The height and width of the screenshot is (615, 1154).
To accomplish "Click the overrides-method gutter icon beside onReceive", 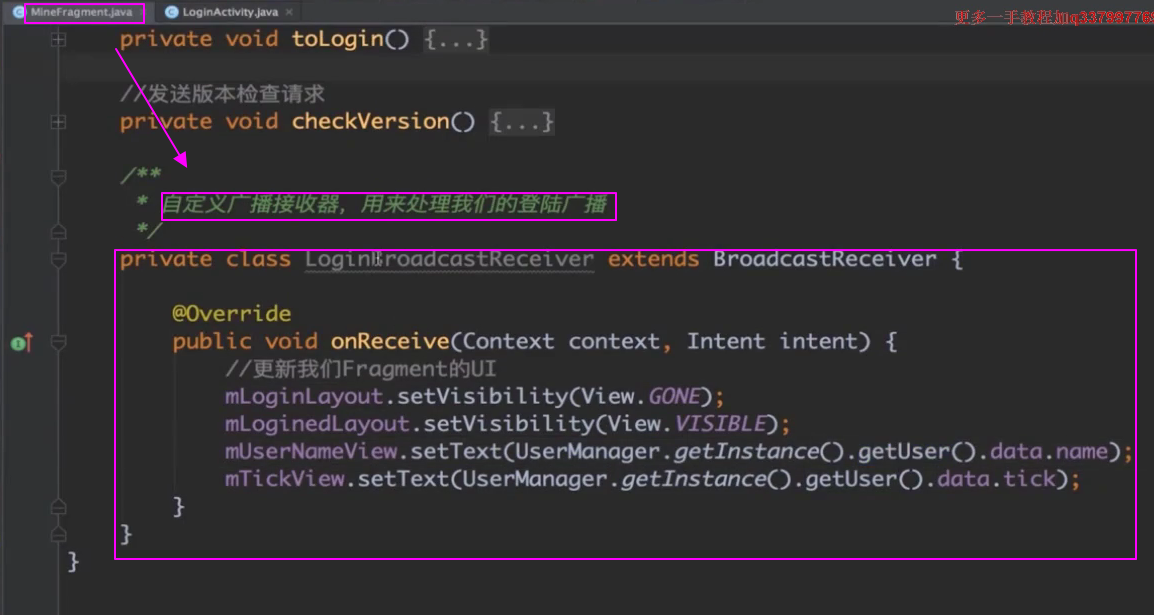I will tap(22, 342).
